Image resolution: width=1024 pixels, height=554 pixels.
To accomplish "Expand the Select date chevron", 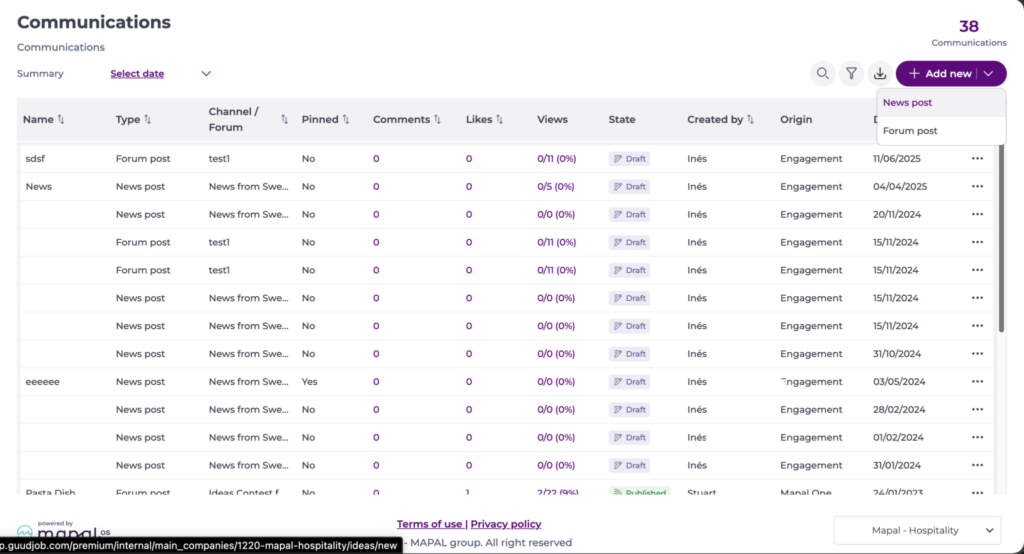I will coord(206,74).
